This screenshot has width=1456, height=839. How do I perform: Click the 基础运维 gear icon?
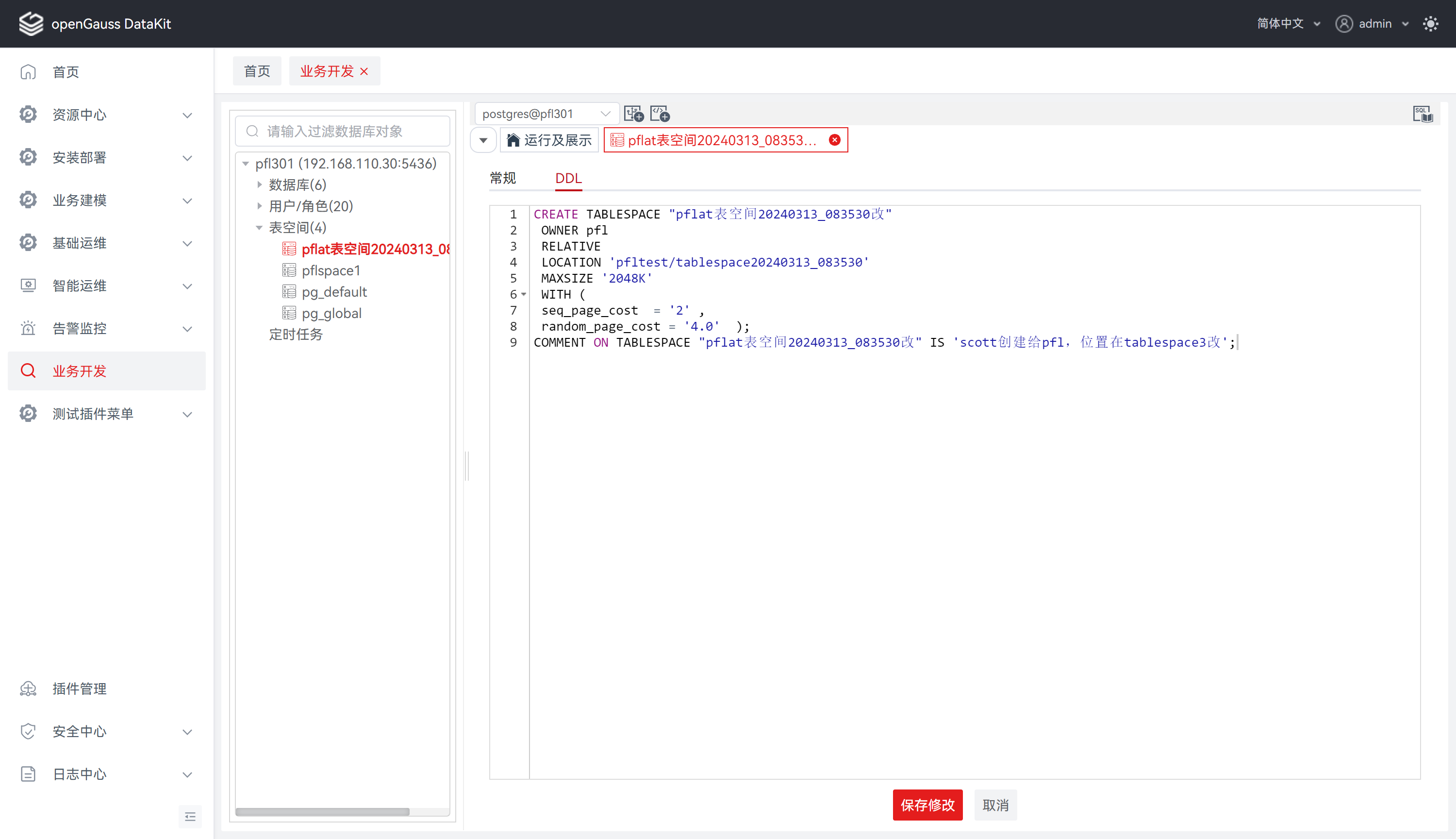[x=28, y=243]
